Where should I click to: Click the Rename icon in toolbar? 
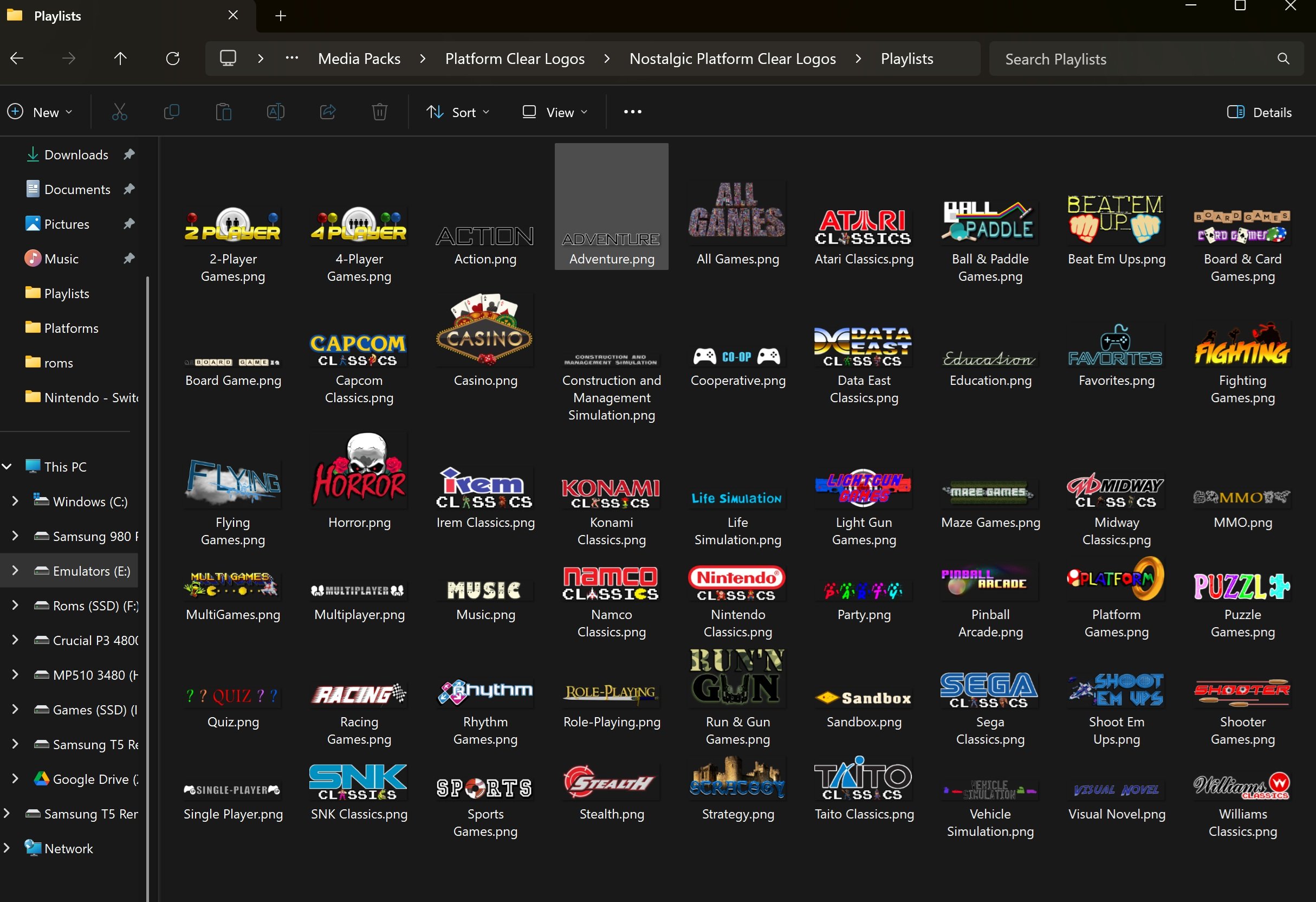pos(276,112)
